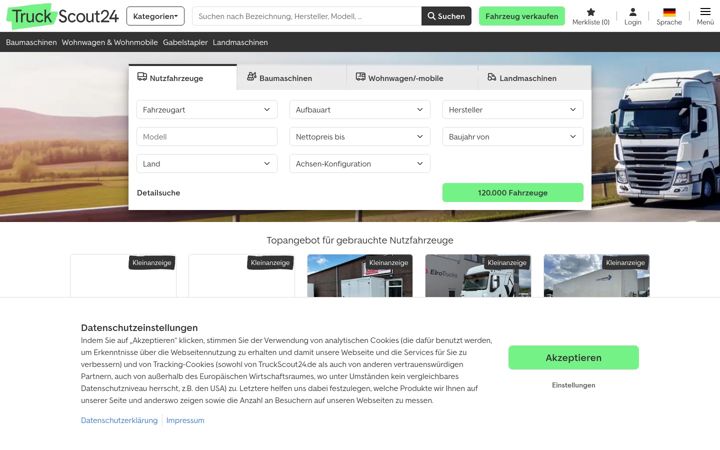Switch to the Baumaschinen search tab
The image size is (720, 450).
pos(292,78)
